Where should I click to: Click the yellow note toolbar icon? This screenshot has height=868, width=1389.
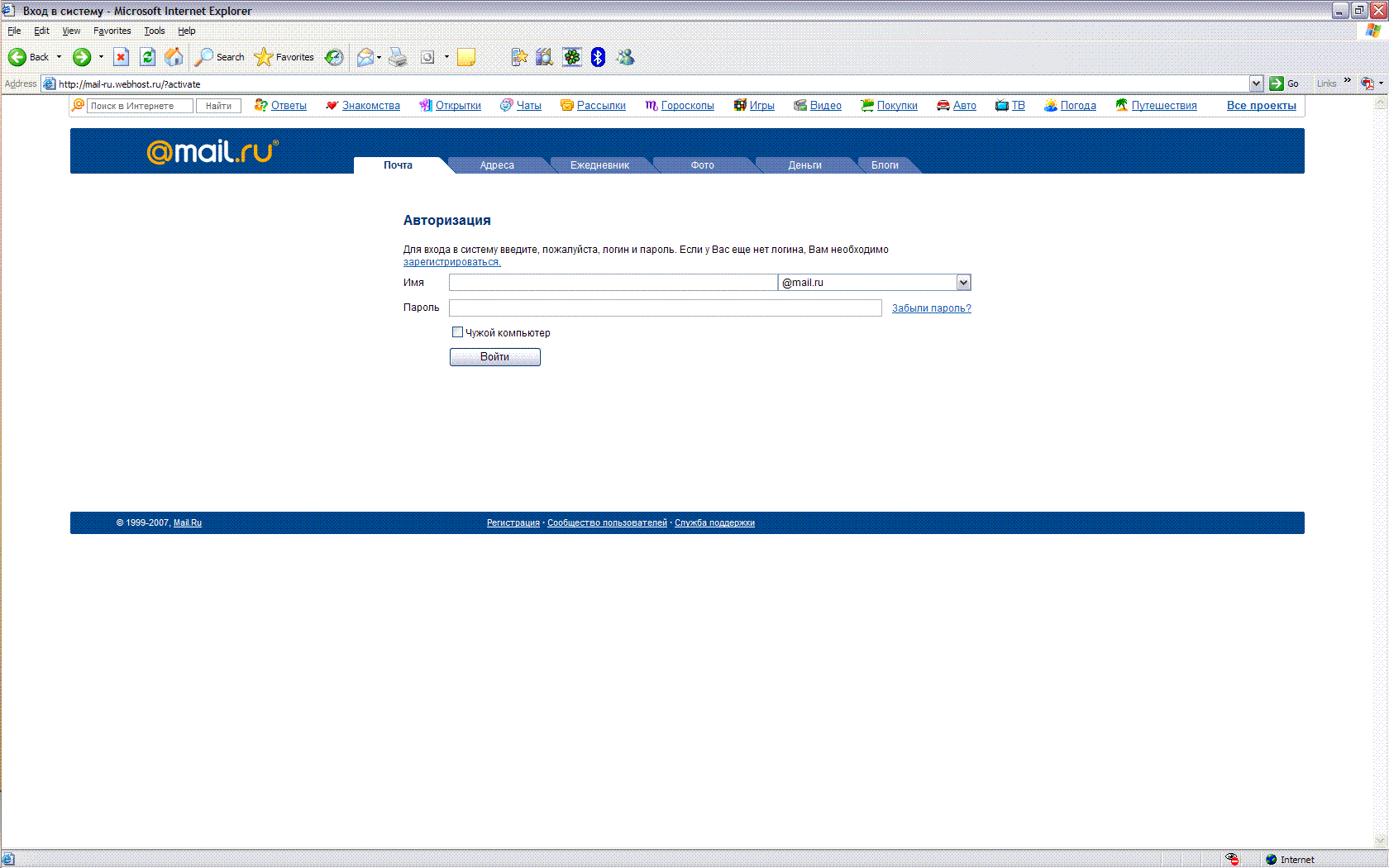click(466, 57)
